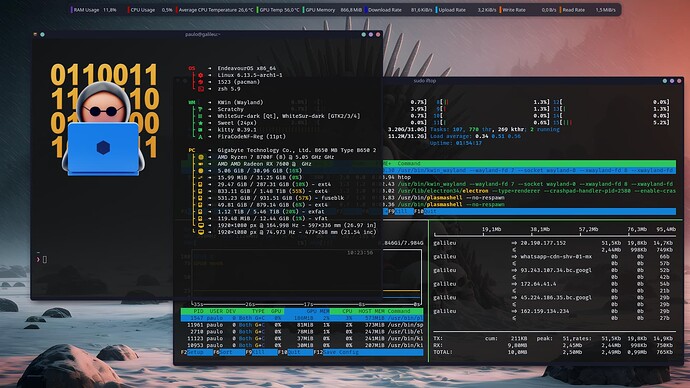Click Quit in htop function bar

(430, 211)
